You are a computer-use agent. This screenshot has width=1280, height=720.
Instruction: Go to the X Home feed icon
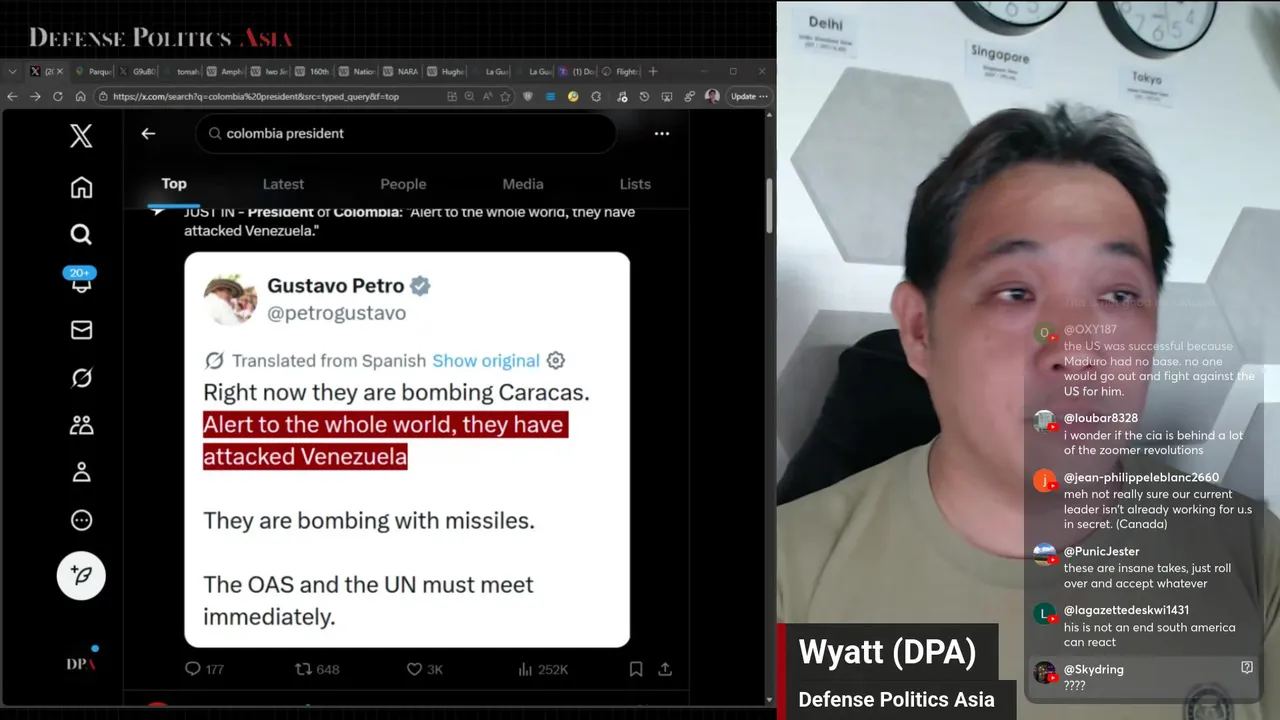tap(81, 187)
